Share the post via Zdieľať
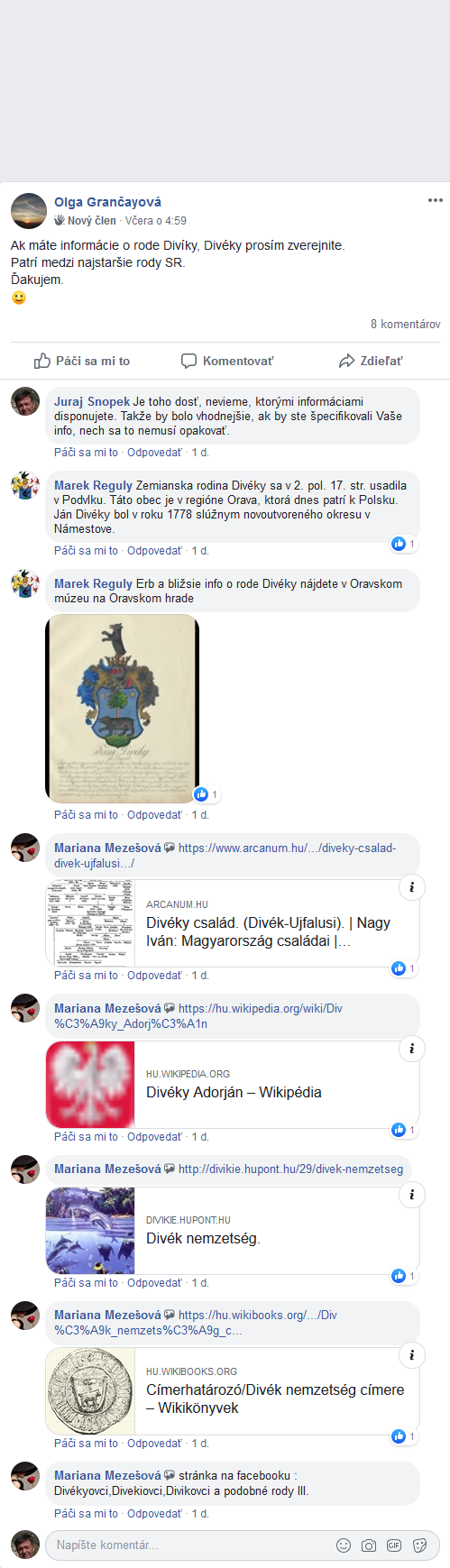The height and width of the screenshot is (1568, 450). 371,361
